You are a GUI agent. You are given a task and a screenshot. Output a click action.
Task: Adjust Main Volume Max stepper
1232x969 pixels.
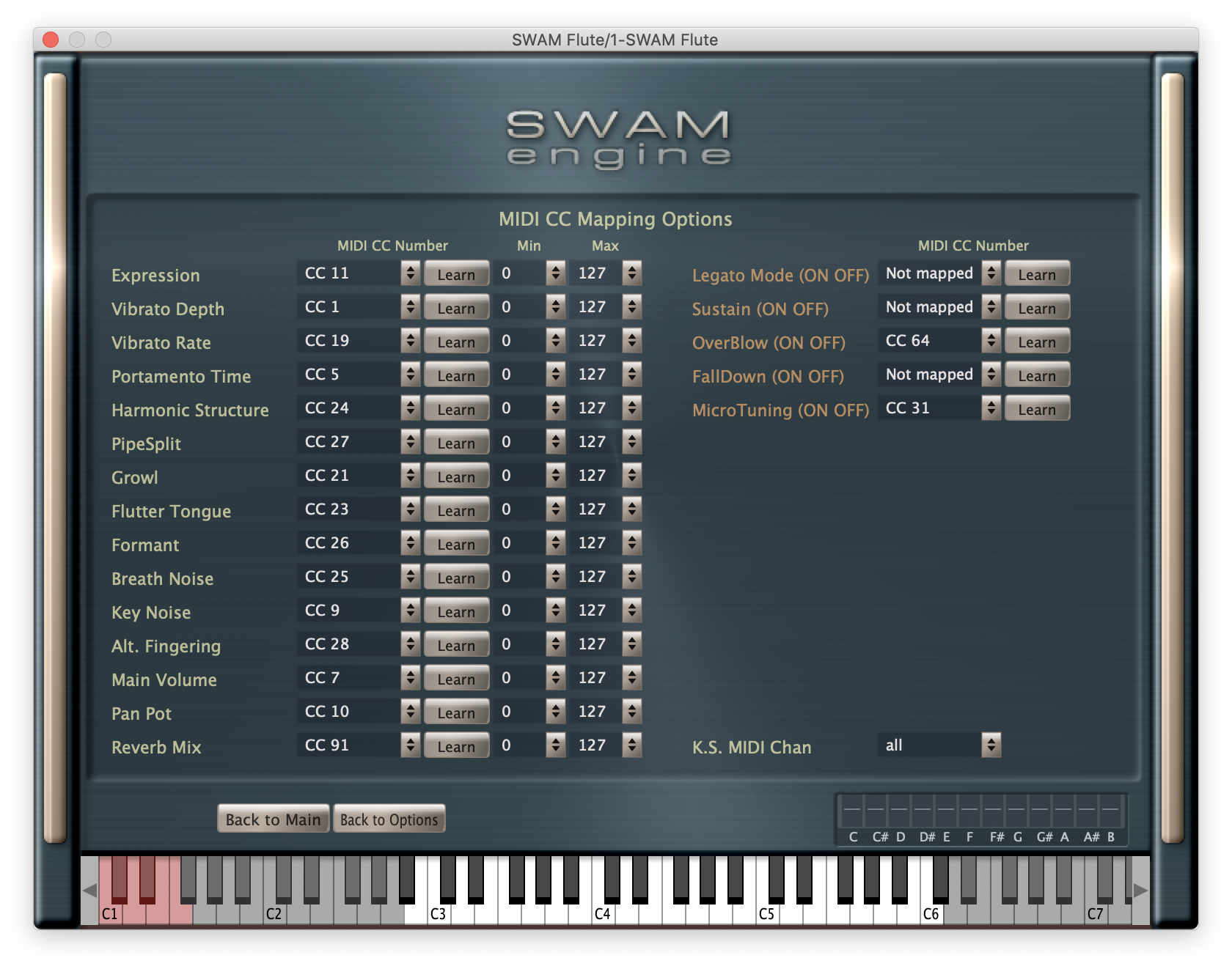[x=631, y=678]
